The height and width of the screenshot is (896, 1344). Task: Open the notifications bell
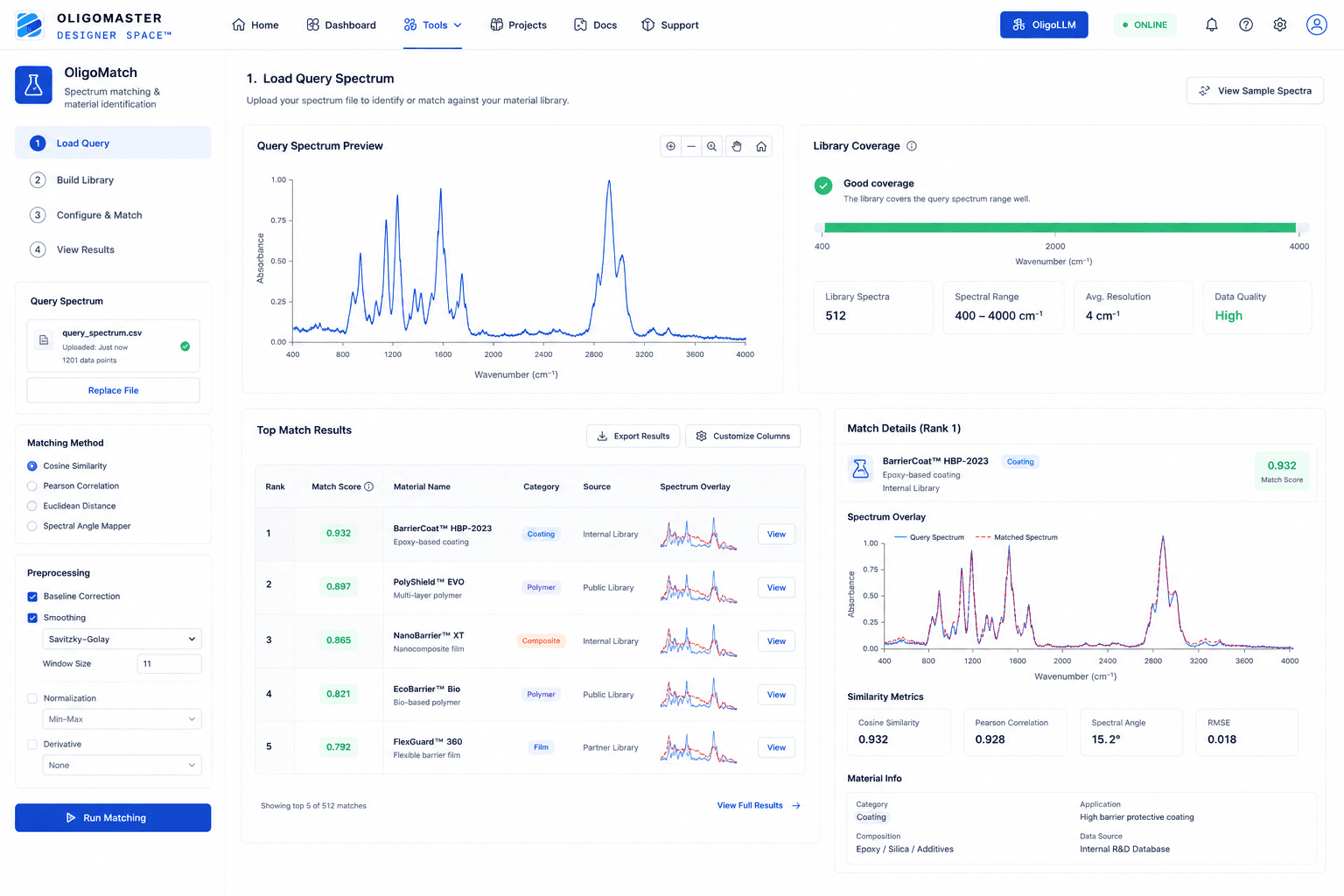click(x=1212, y=25)
